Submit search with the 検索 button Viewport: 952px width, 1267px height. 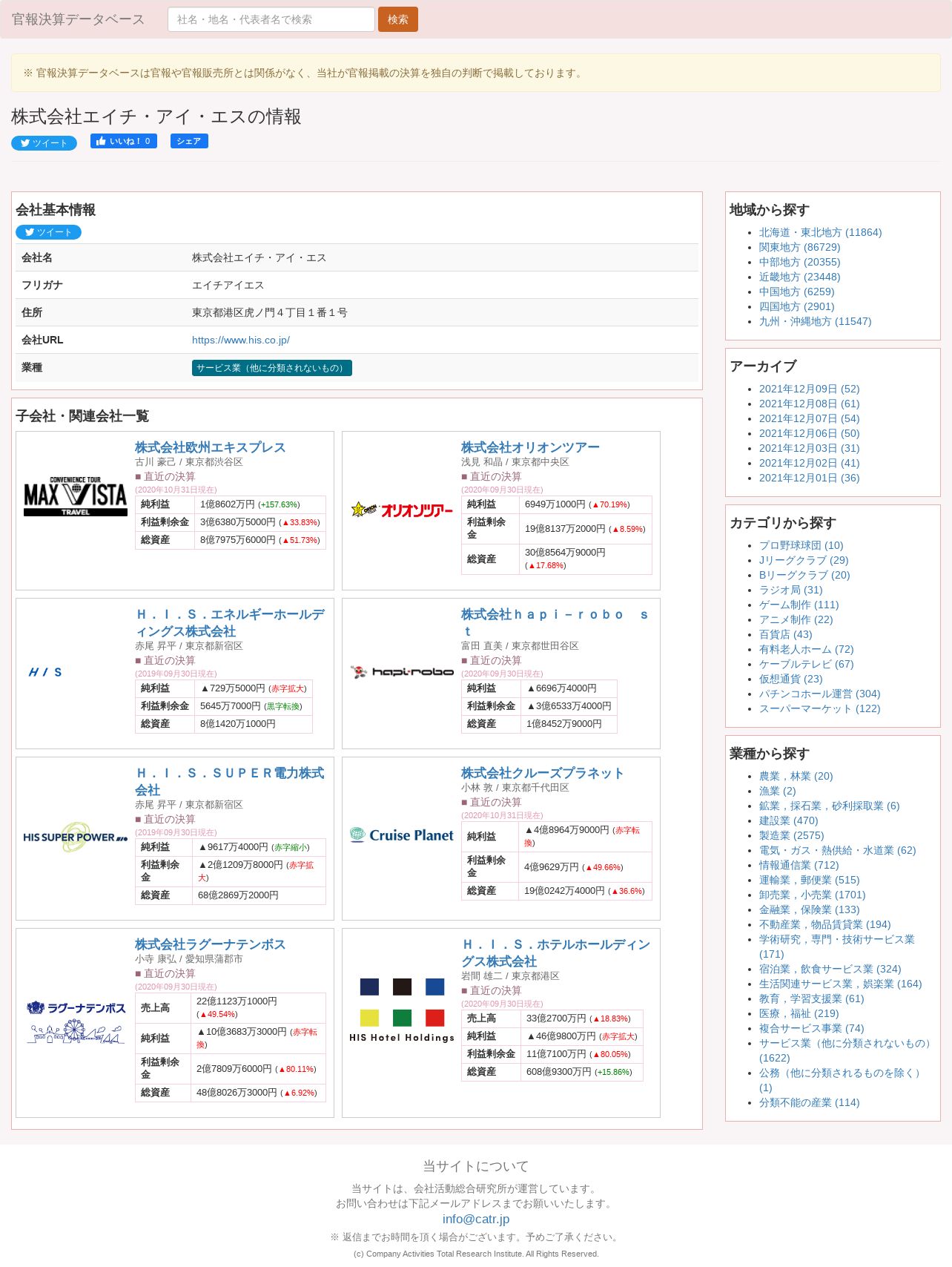(398, 19)
